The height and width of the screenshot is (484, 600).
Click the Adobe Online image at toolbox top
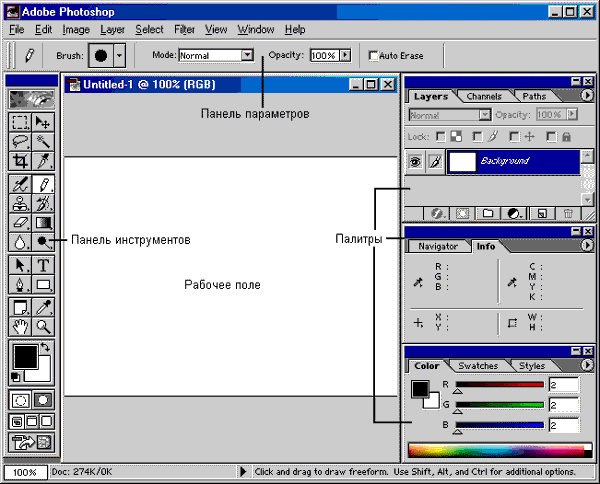[x=31, y=99]
